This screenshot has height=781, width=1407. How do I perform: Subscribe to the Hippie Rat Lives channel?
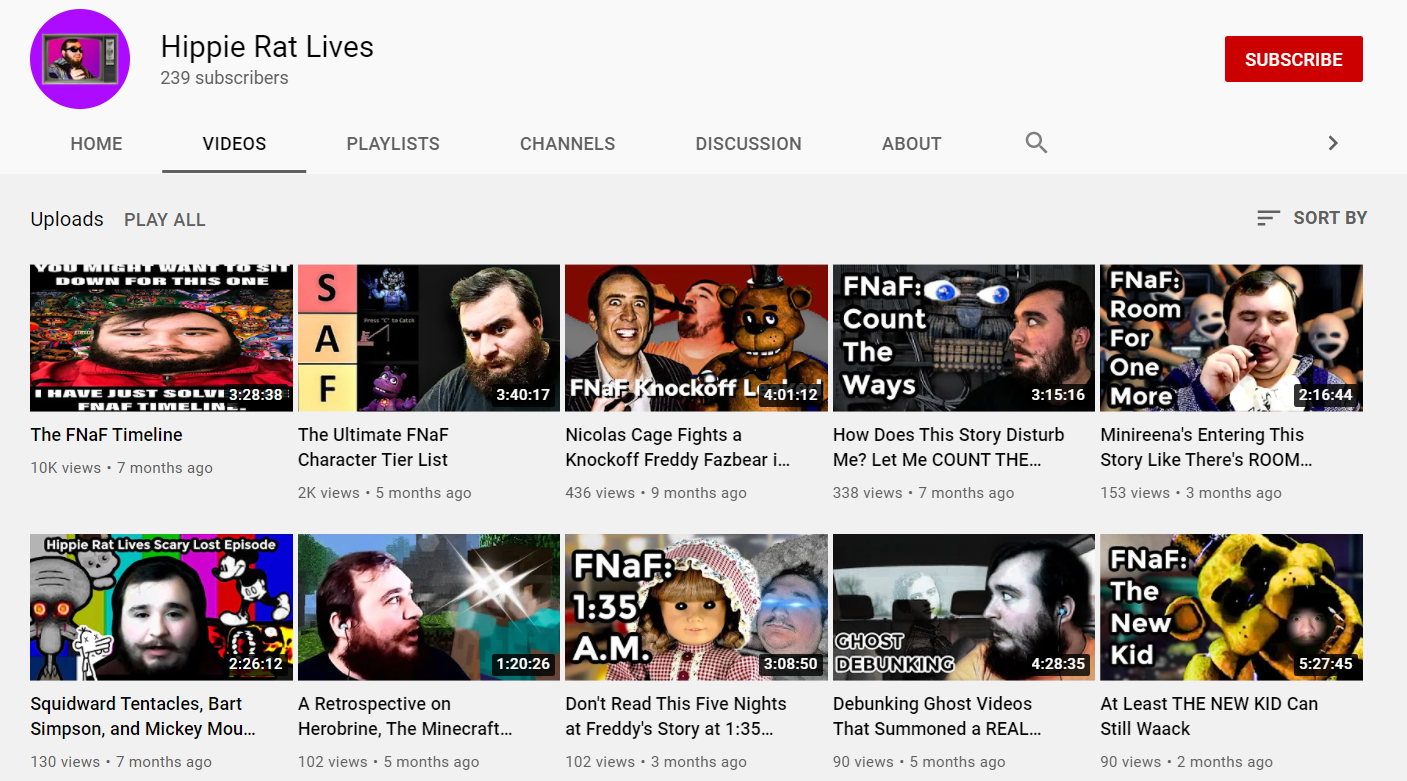pos(1293,59)
